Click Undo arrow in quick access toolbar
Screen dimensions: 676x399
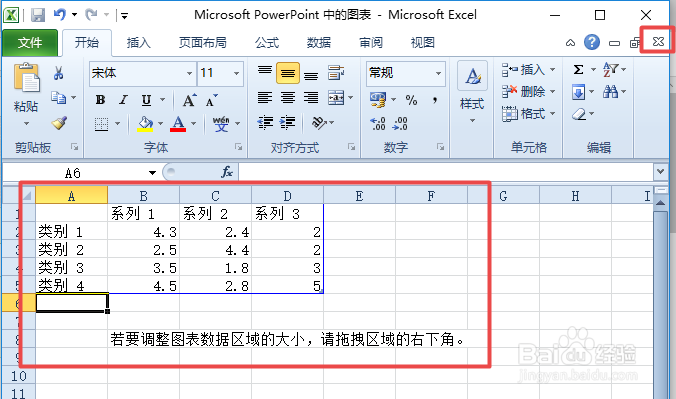click(x=59, y=15)
